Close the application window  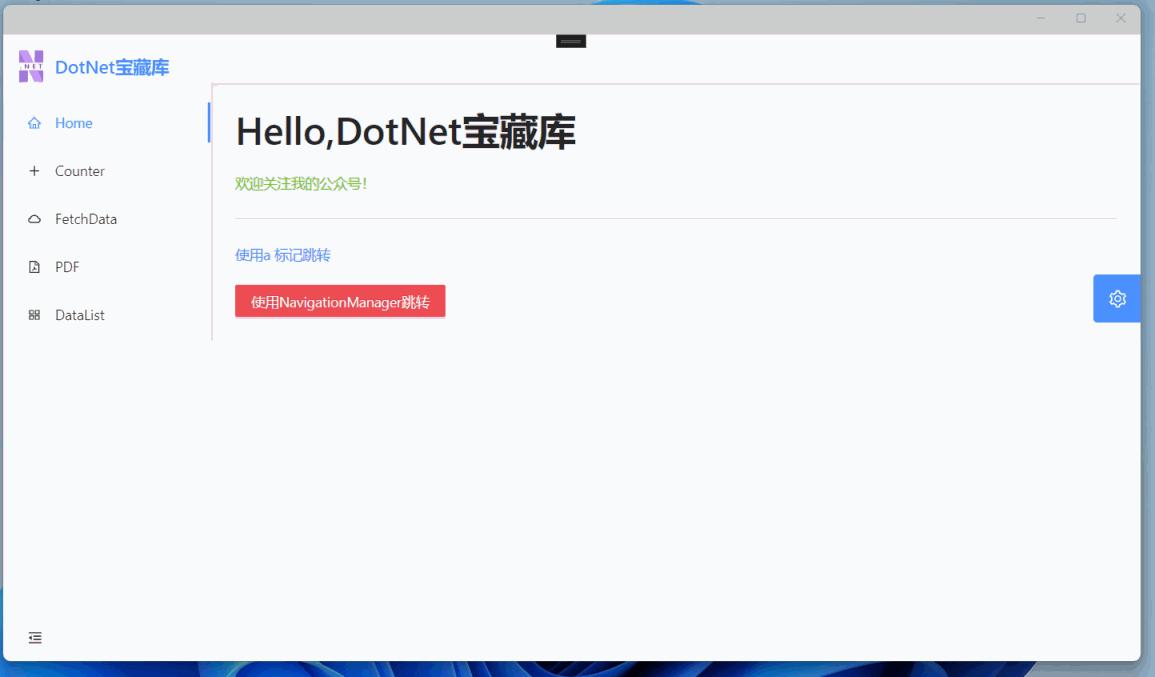[1120, 18]
